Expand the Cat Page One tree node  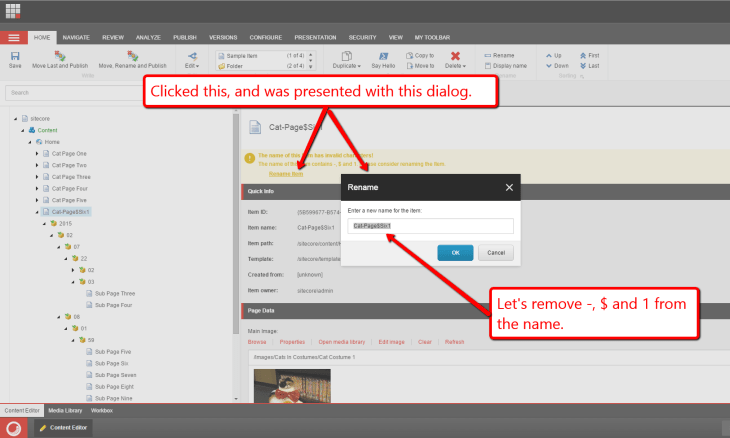tap(36, 153)
